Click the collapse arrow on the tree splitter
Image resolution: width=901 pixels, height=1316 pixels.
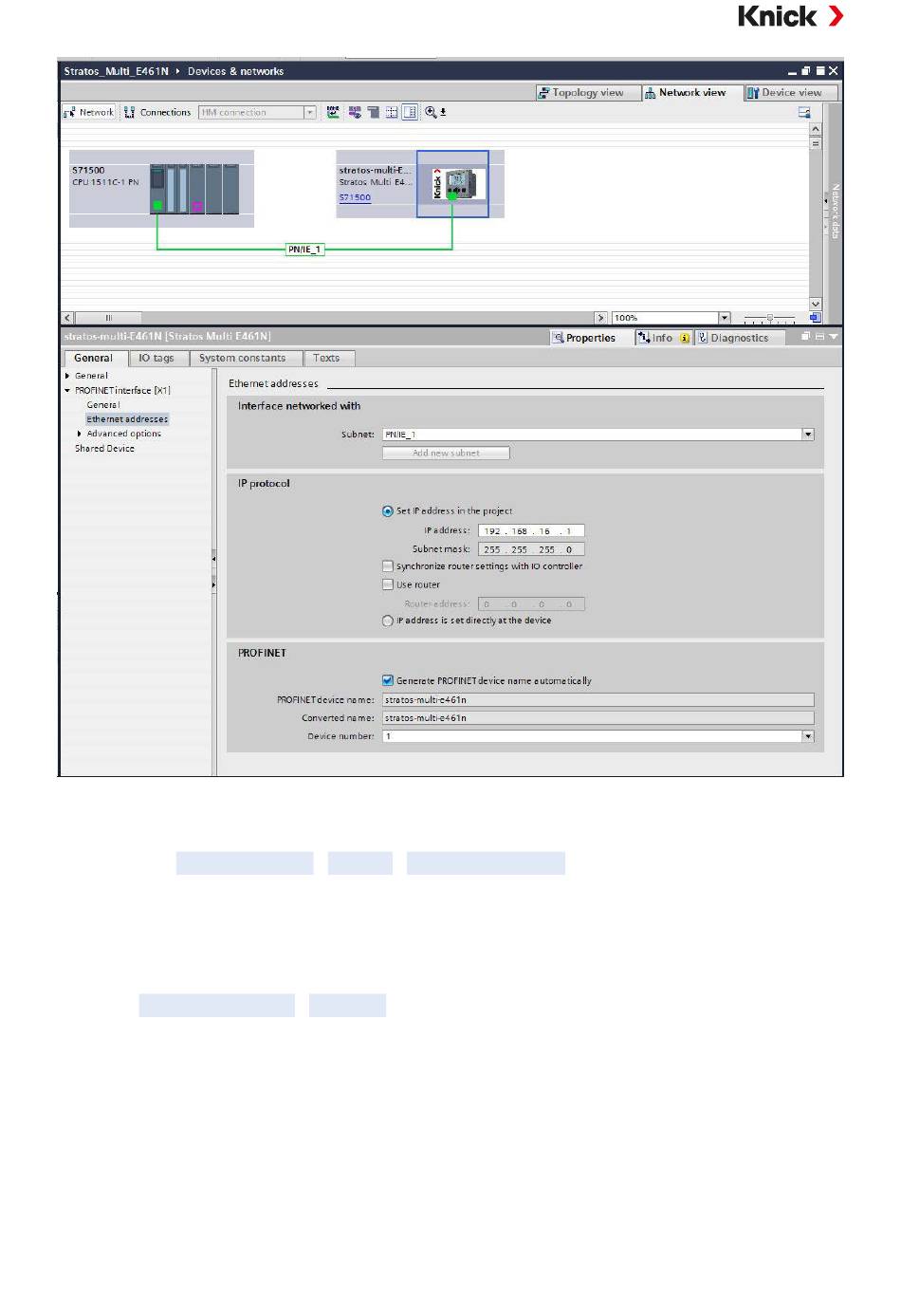(213, 560)
